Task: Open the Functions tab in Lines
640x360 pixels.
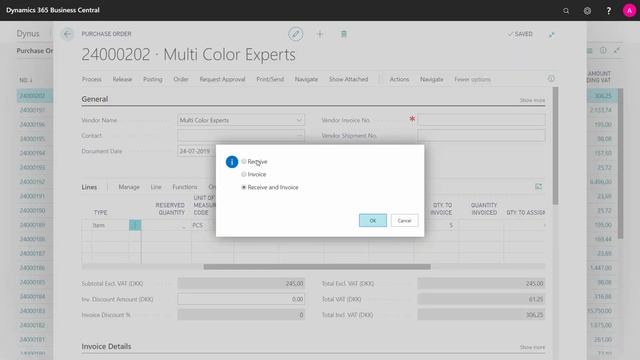Action: tap(184, 187)
